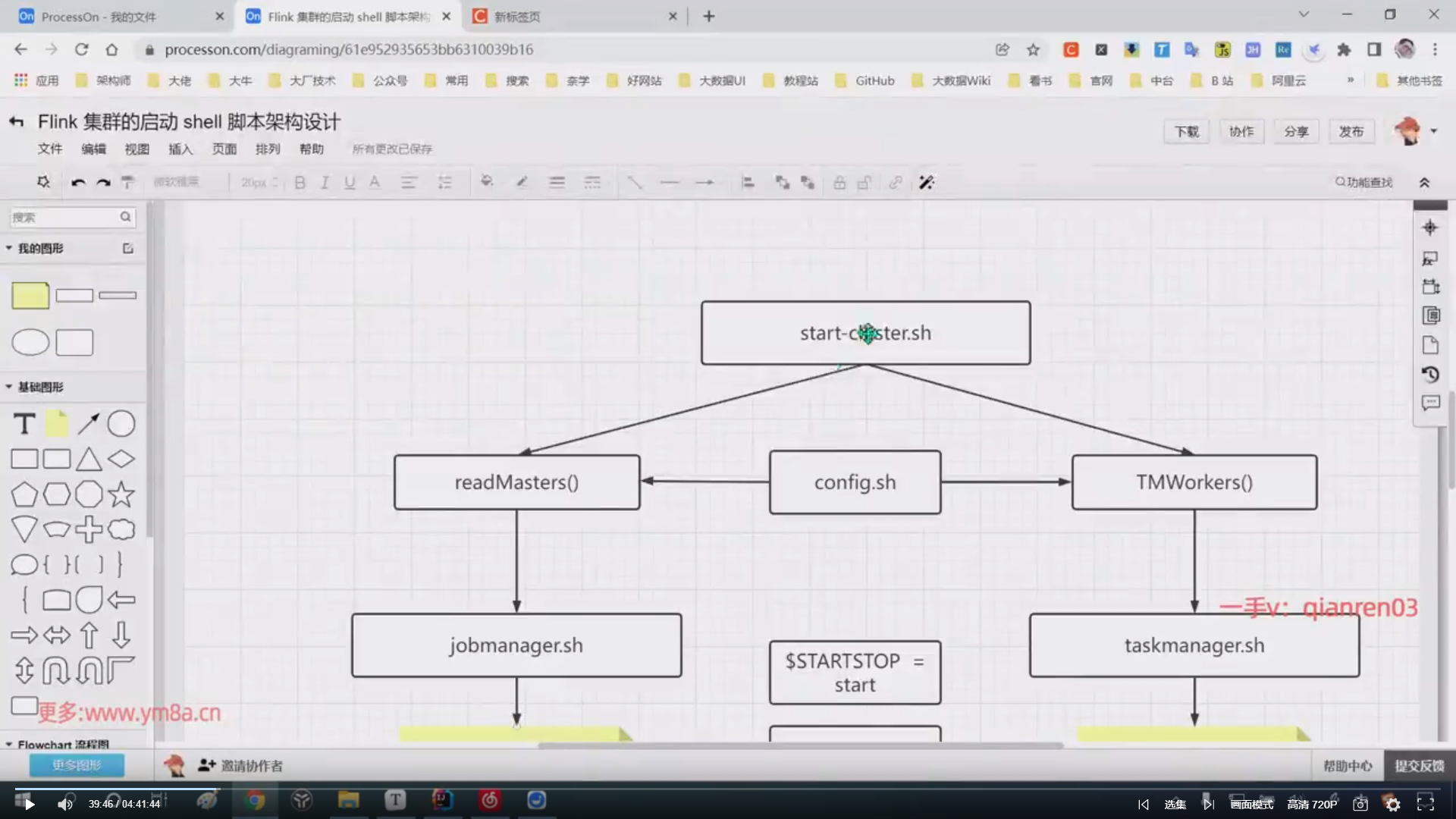Open the comments icon in right sidebar
This screenshot has height=819, width=1456.
click(x=1430, y=403)
